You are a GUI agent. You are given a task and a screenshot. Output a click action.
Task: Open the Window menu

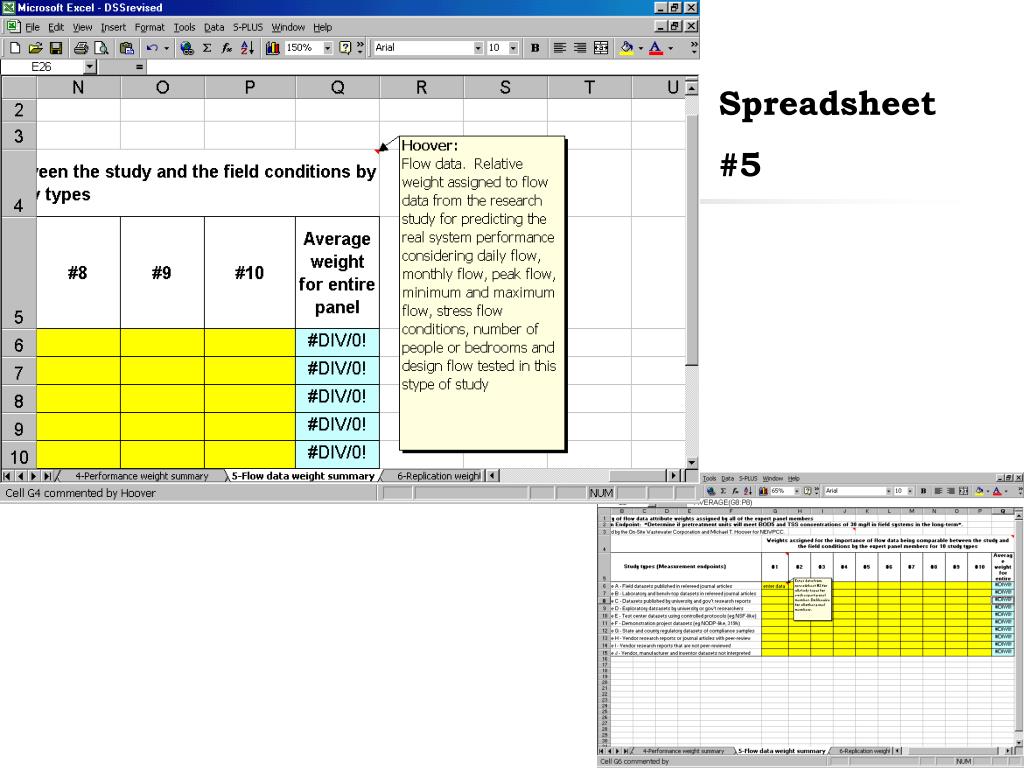coord(288,27)
